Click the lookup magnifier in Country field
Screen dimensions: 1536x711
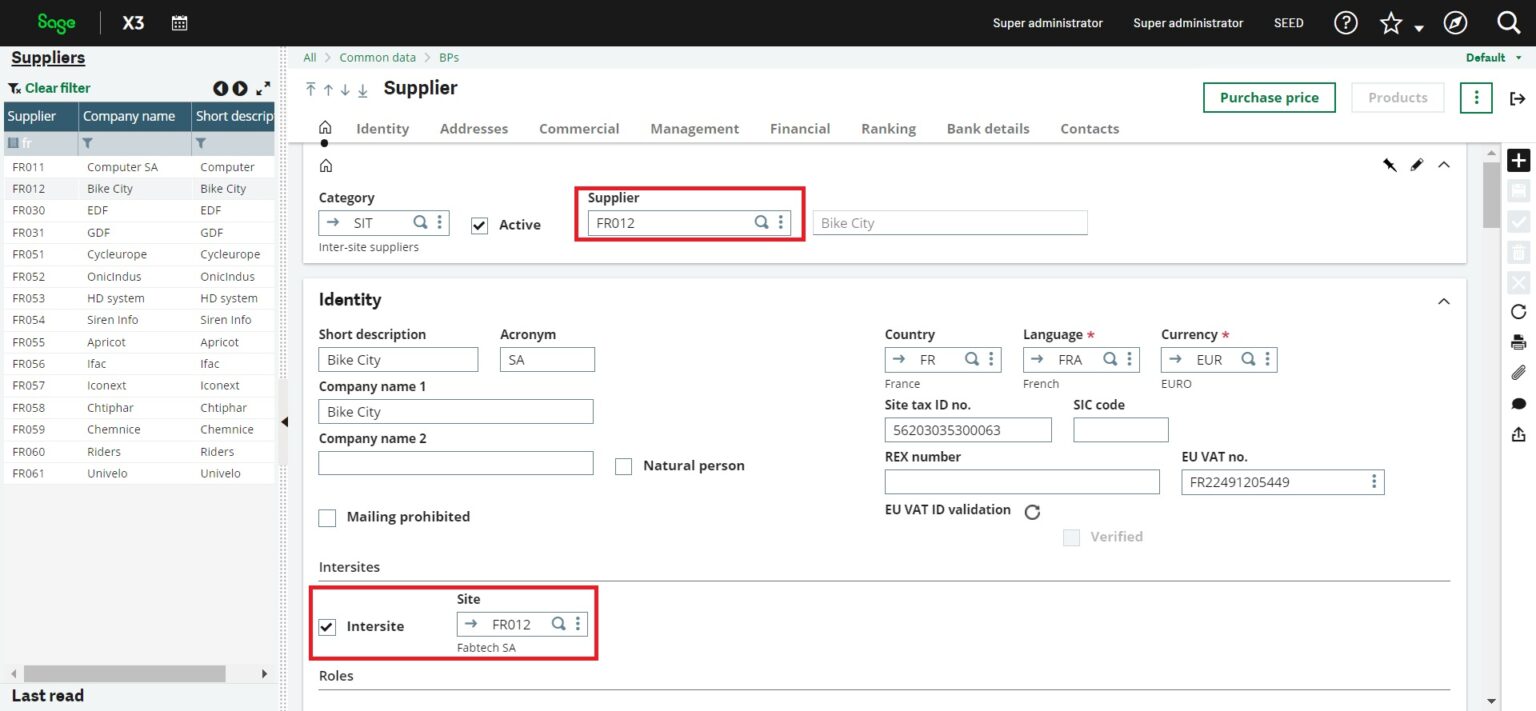click(971, 359)
